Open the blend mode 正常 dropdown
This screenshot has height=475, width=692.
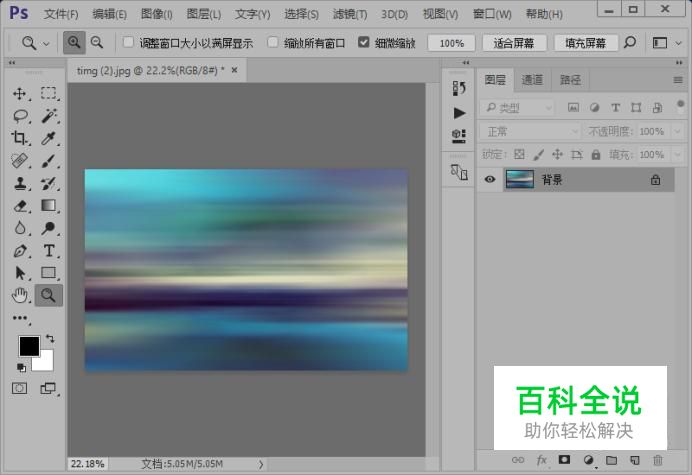[530, 132]
